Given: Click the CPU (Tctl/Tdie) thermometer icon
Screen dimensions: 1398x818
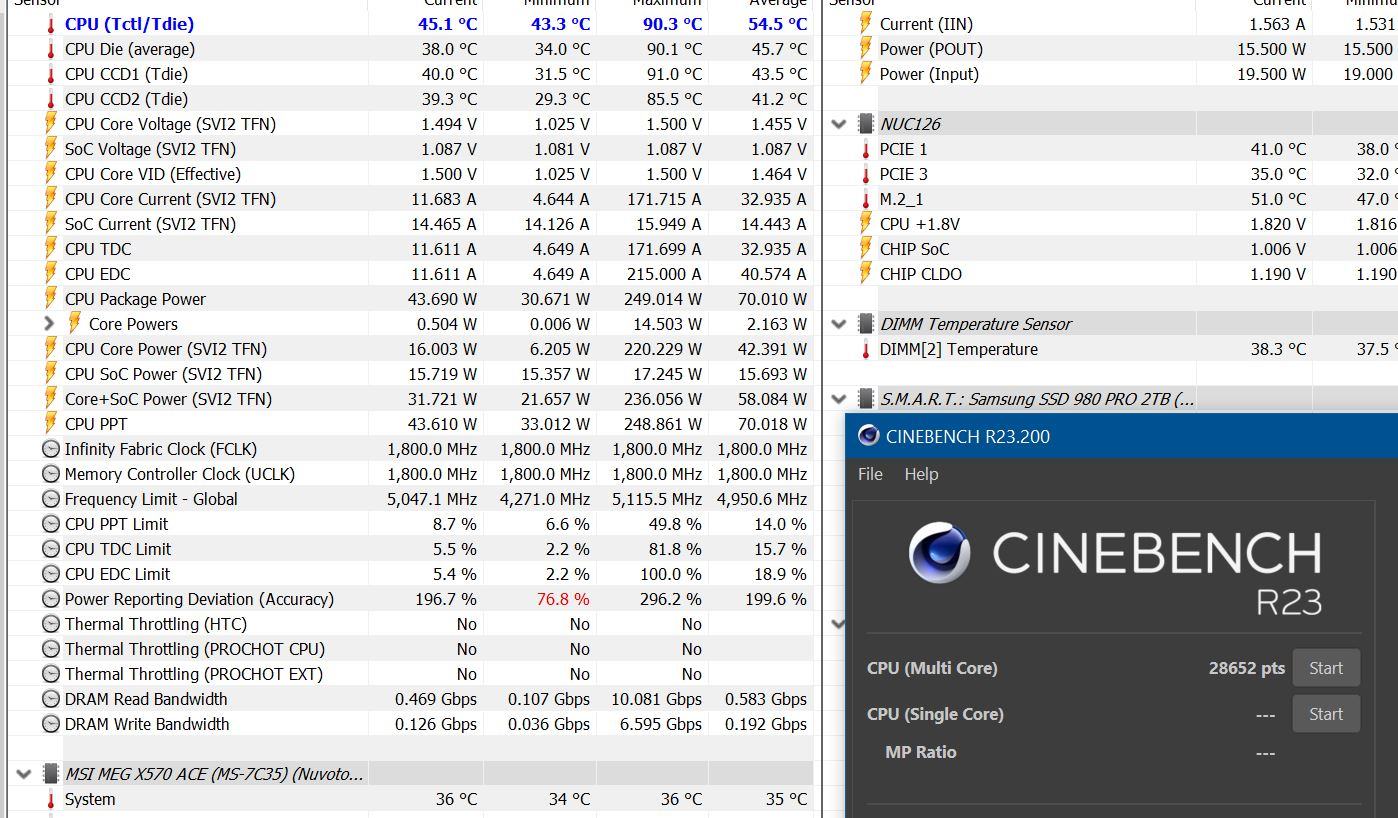Looking at the screenshot, I should click(51, 24).
